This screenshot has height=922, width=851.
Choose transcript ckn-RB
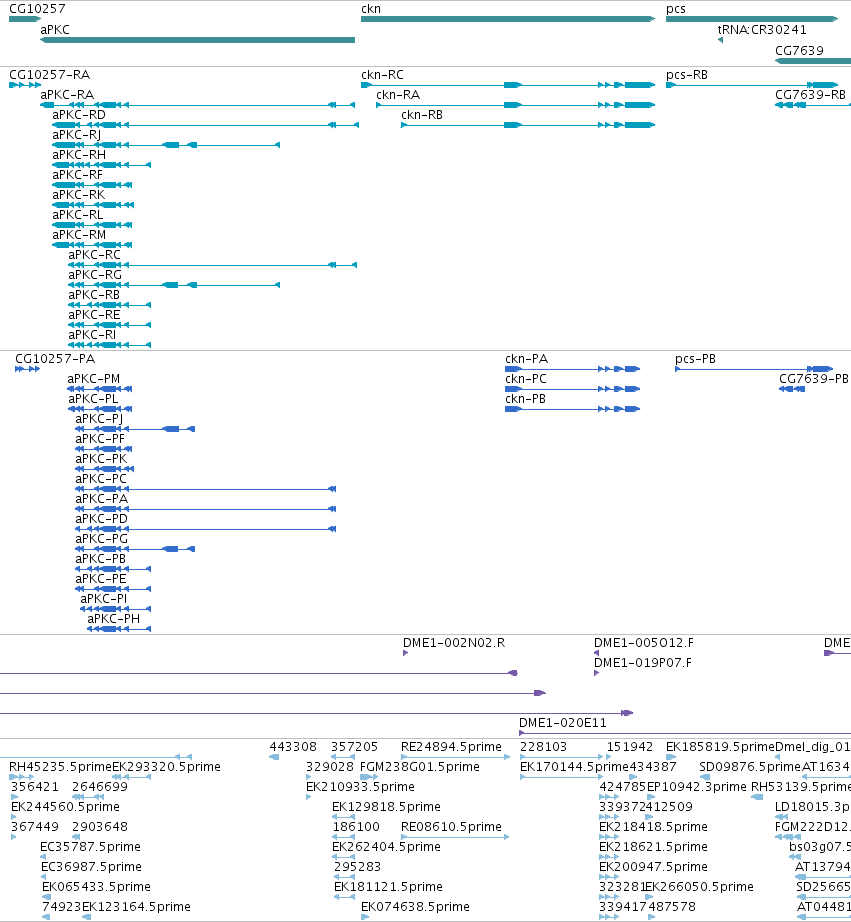(x=422, y=115)
